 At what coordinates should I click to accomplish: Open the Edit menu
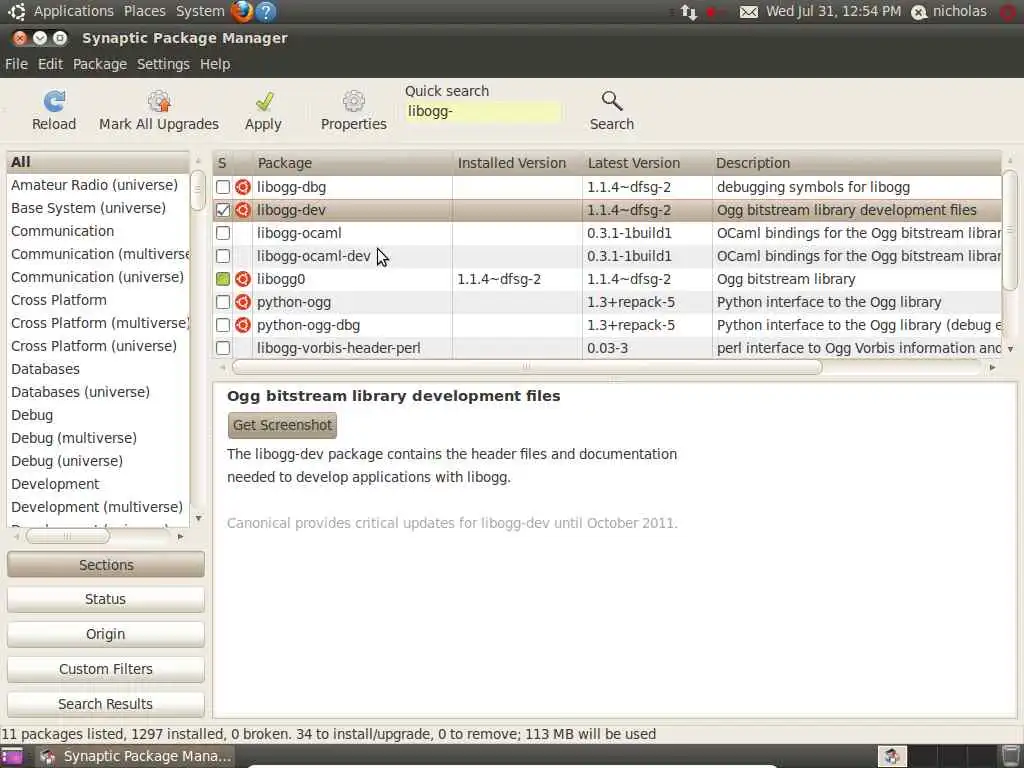[x=50, y=64]
